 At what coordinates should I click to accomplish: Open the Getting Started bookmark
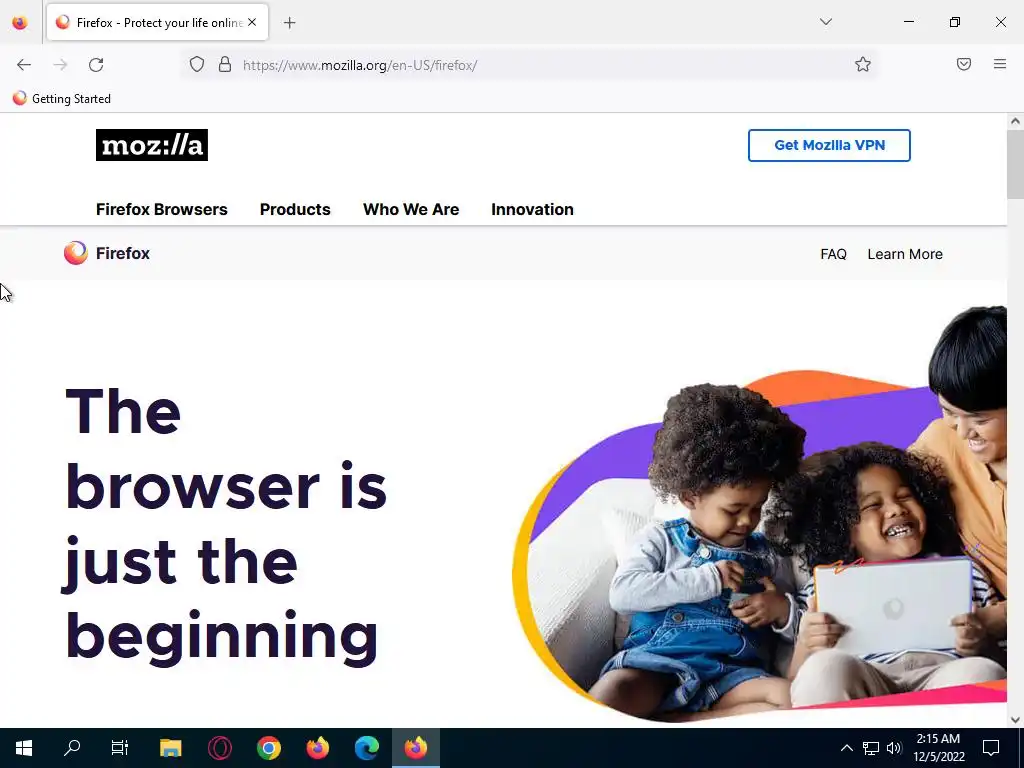(62, 99)
